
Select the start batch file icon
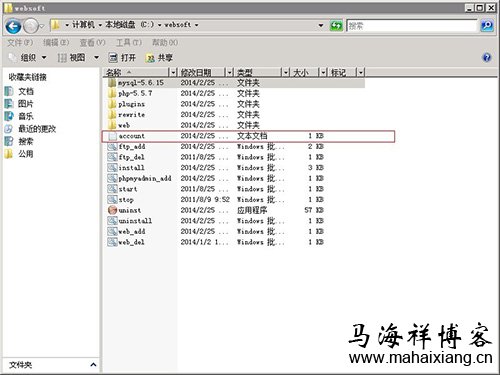(x=112, y=189)
